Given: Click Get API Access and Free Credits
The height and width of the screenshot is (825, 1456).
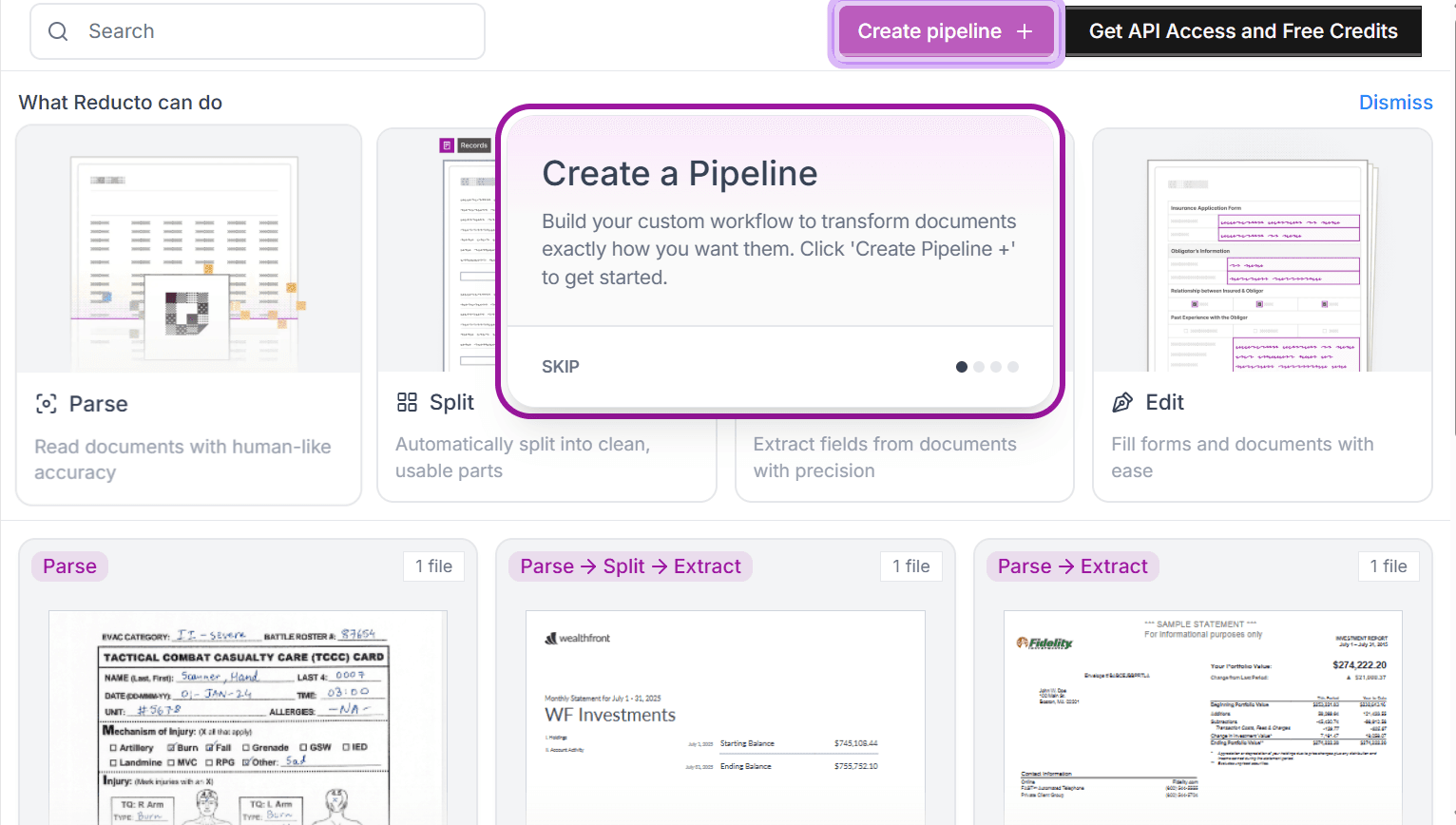Looking at the screenshot, I should click(1243, 30).
